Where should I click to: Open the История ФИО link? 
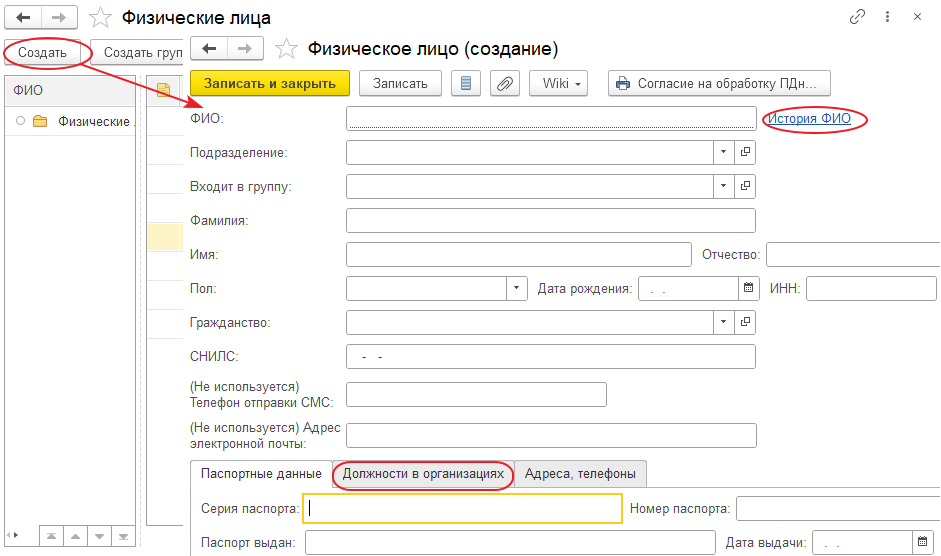click(809, 118)
